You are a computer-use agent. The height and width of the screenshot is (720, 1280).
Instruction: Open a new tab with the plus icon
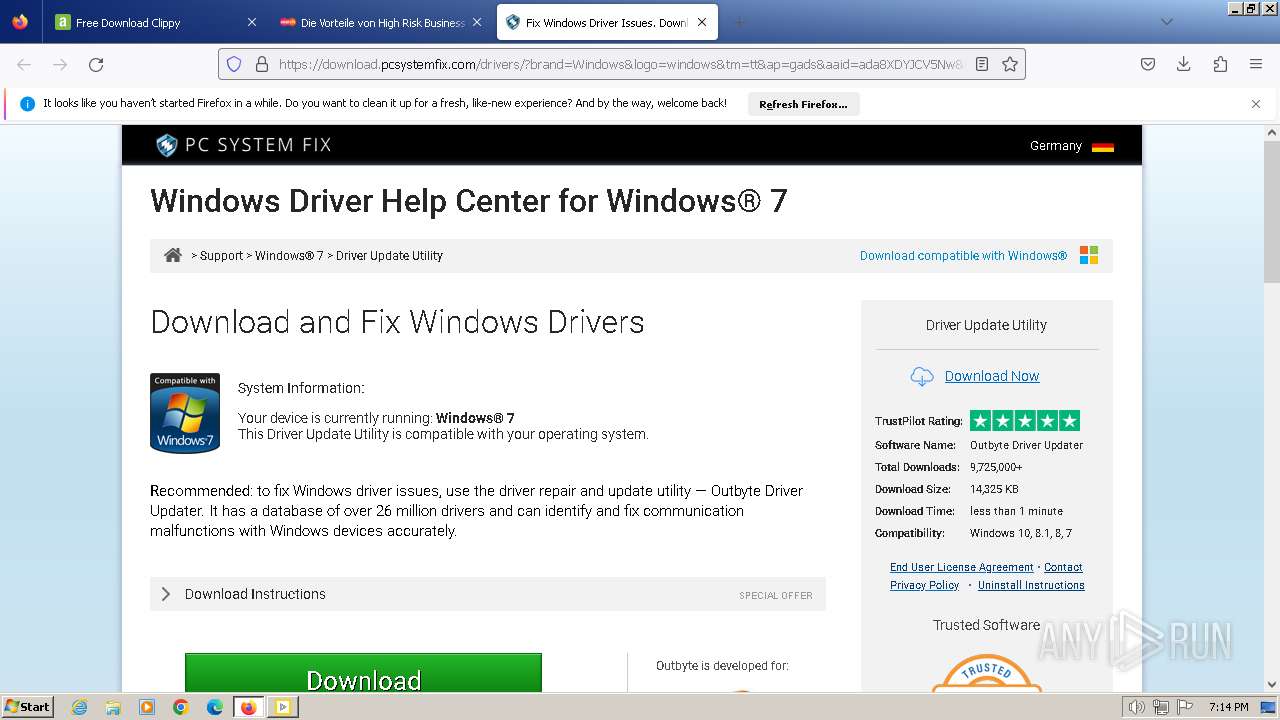(739, 22)
